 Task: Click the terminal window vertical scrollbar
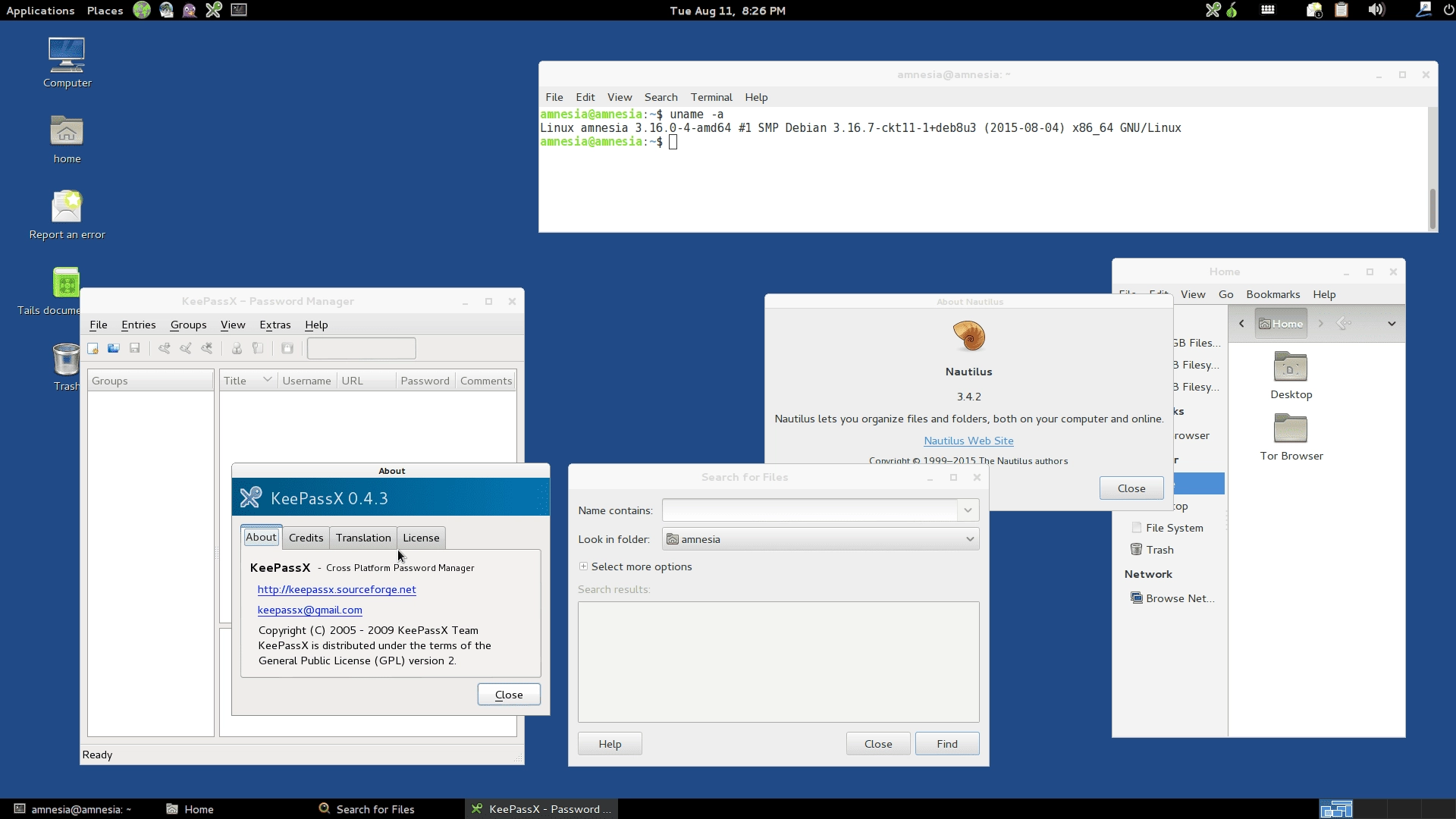click(x=1432, y=208)
